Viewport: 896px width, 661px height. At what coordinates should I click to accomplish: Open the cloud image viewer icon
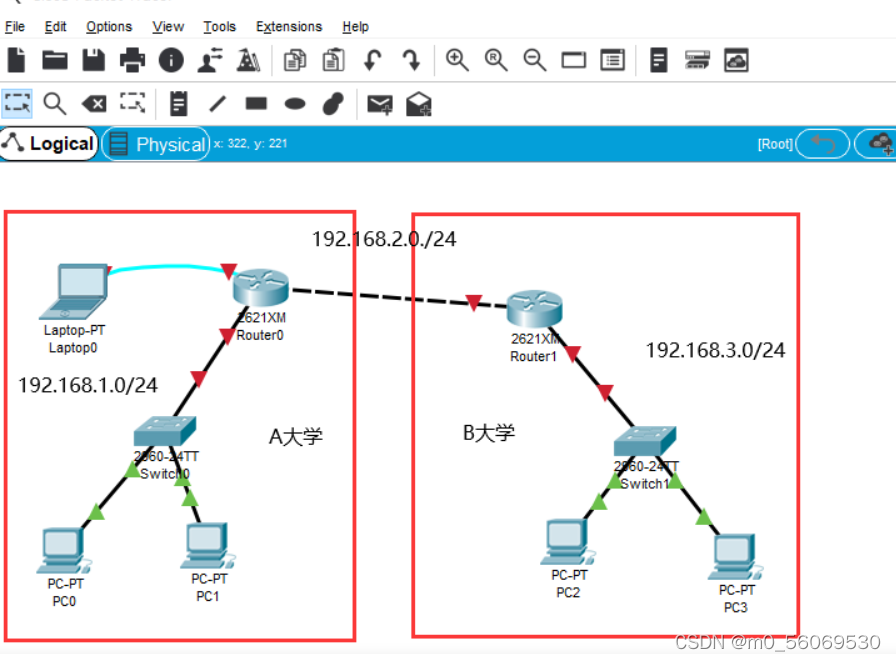tap(736, 60)
